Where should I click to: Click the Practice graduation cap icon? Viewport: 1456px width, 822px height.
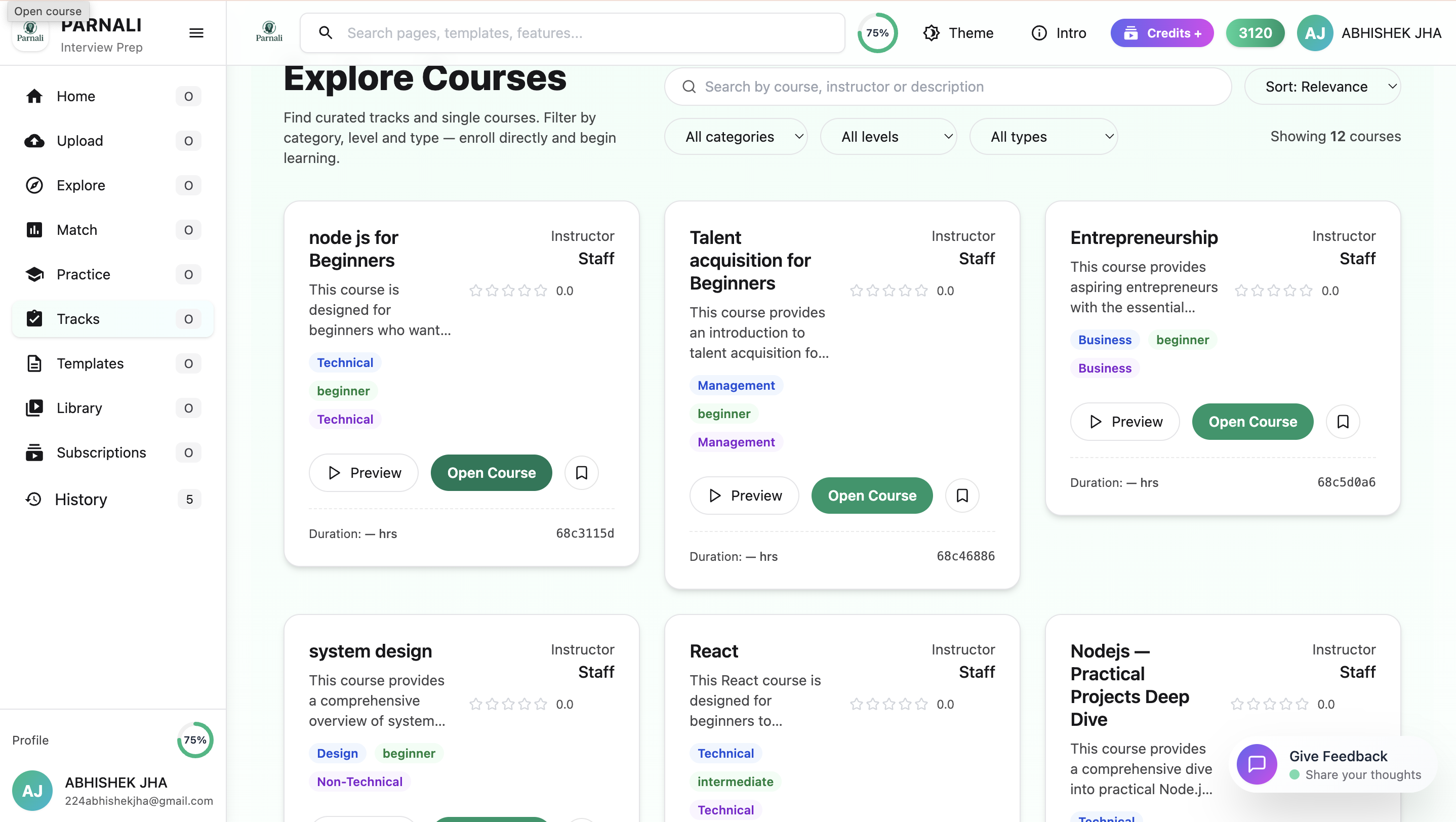34,274
